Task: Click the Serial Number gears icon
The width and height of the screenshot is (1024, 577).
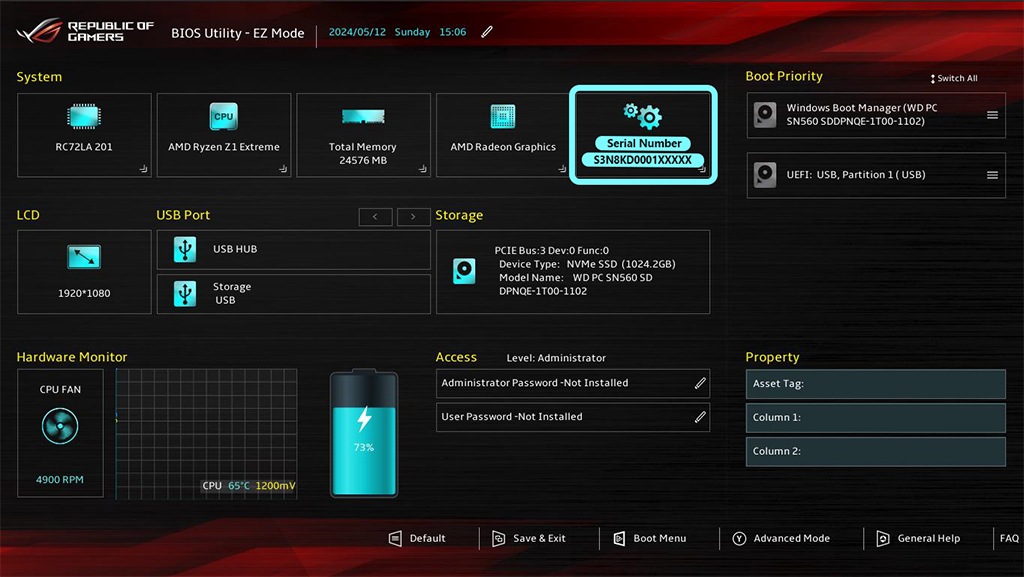Action: pos(643,116)
